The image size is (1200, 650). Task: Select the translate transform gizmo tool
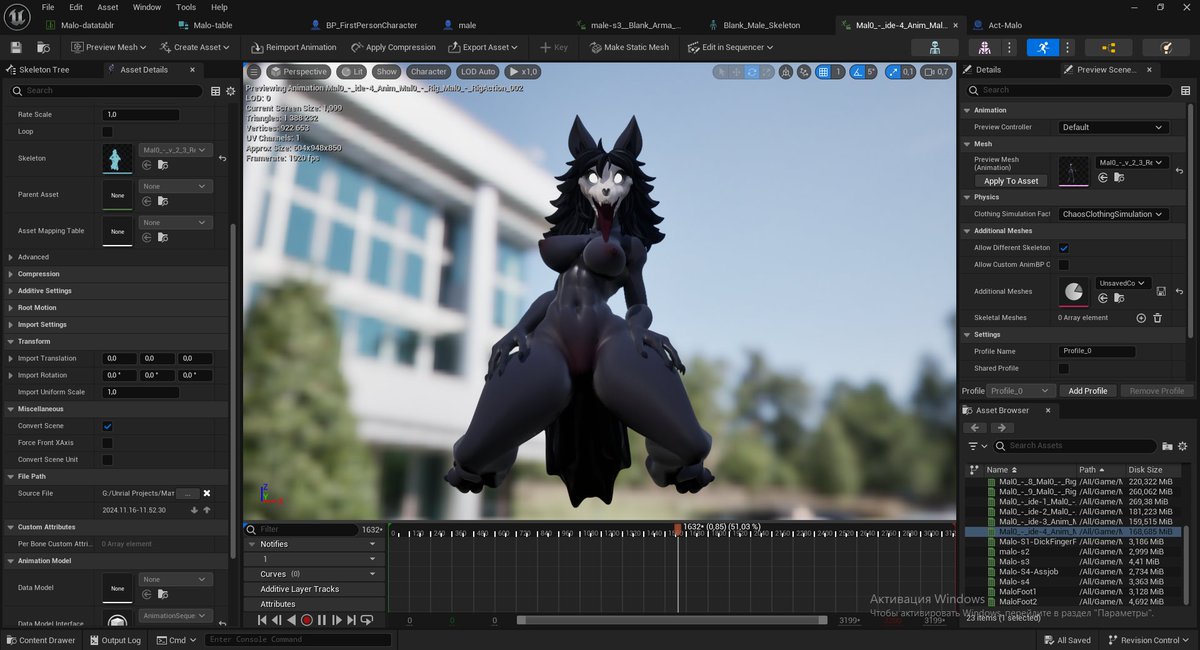pyautogui.click(x=736, y=71)
